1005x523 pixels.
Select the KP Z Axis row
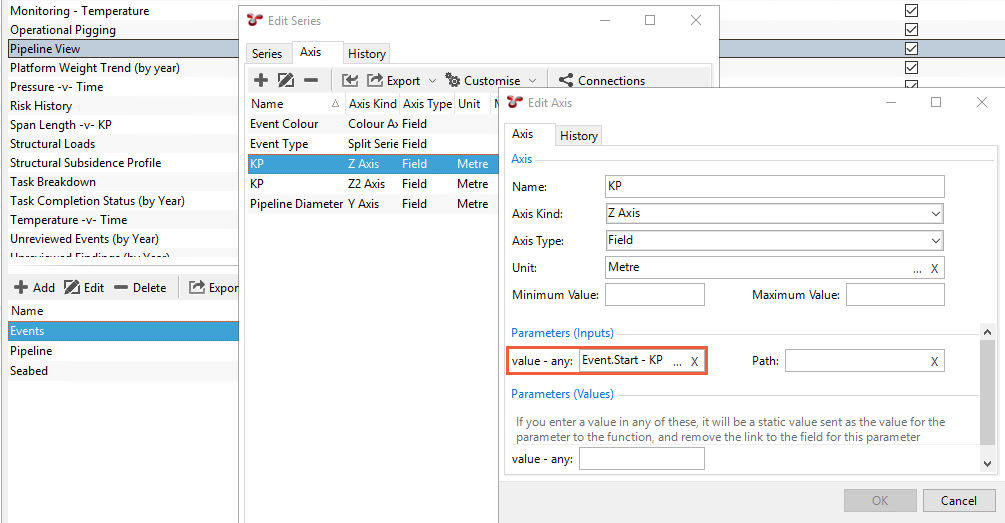click(x=372, y=163)
